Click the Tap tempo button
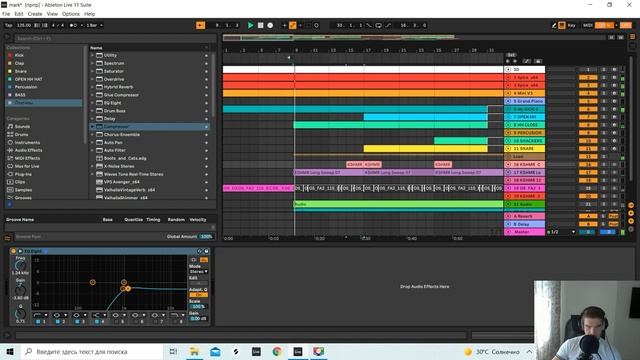 click(9, 25)
